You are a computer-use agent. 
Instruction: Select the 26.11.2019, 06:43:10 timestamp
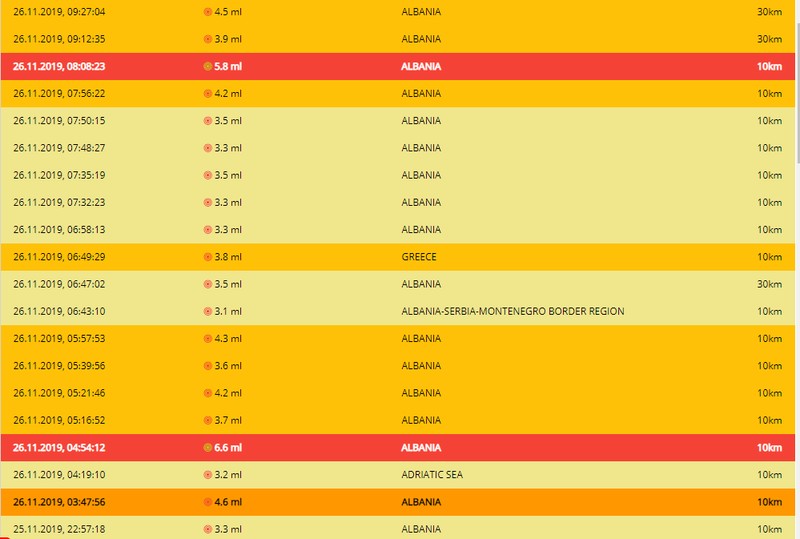[59, 311]
